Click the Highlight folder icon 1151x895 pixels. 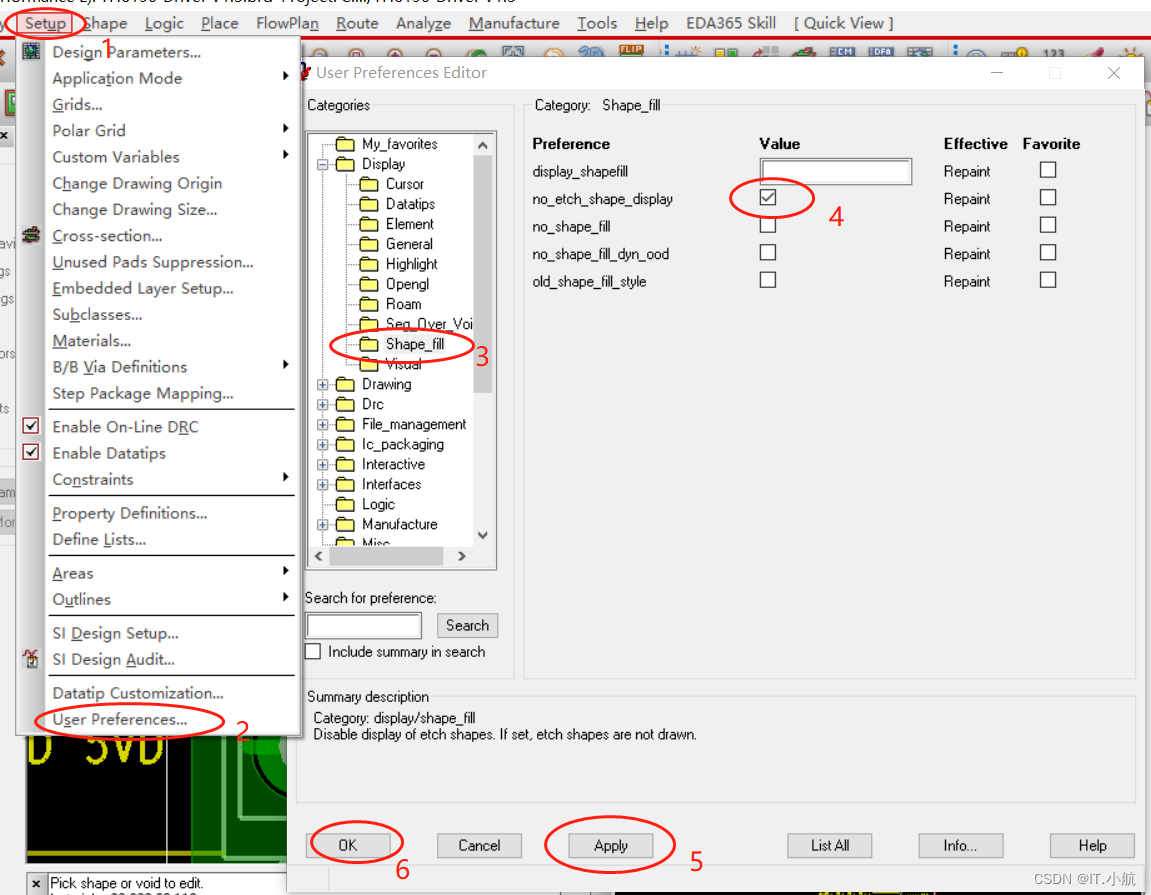(370, 264)
